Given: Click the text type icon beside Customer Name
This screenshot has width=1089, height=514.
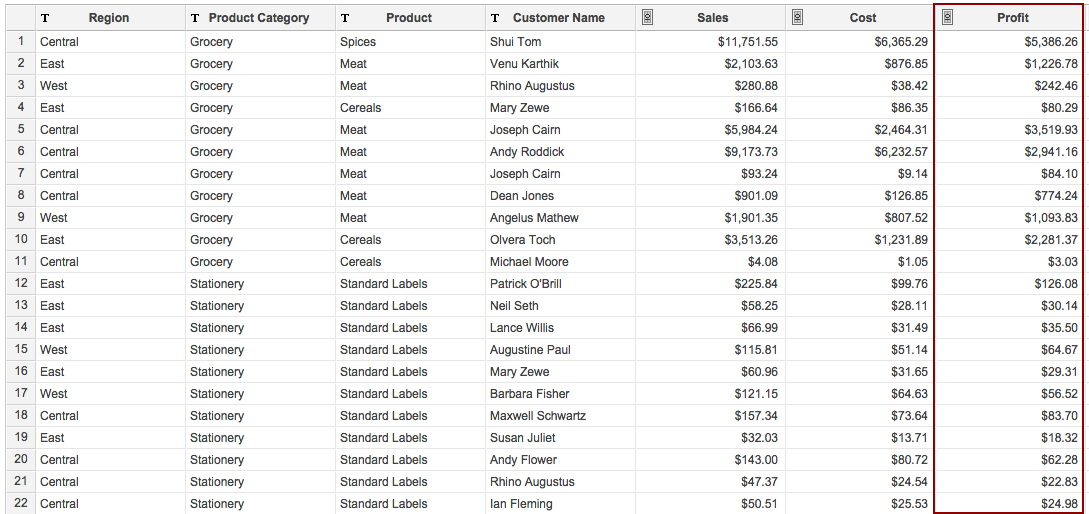Looking at the screenshot, I should pyautogui.click(x=495, y=18).
